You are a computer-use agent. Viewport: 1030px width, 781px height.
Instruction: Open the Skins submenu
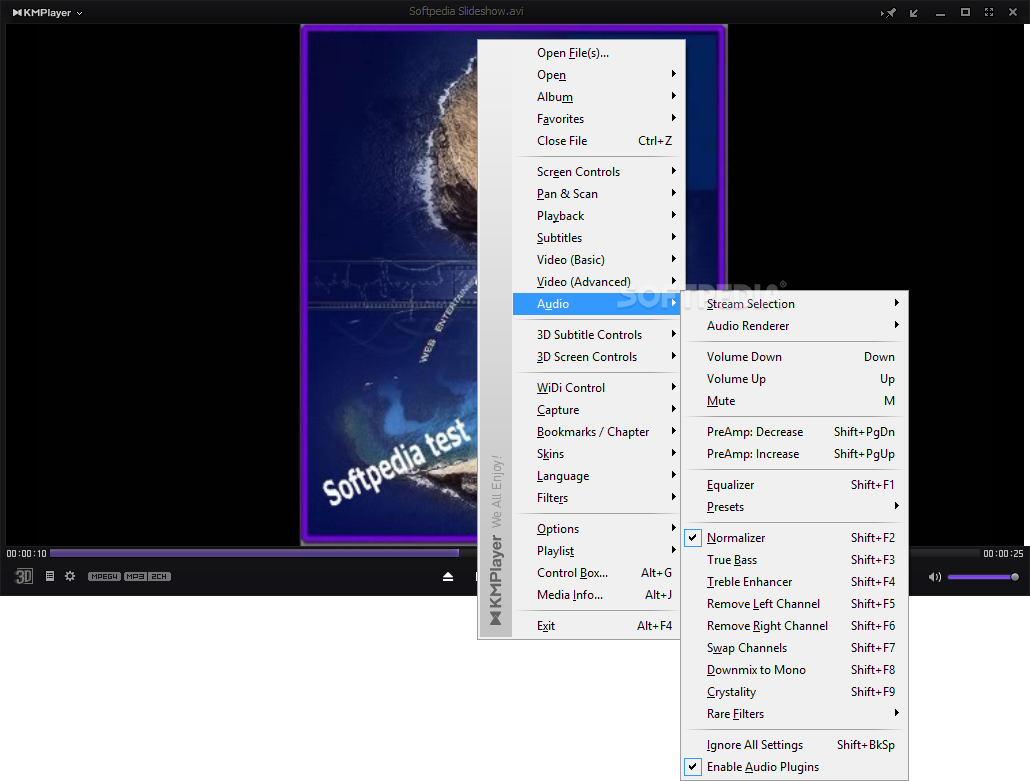click(596, 454)
